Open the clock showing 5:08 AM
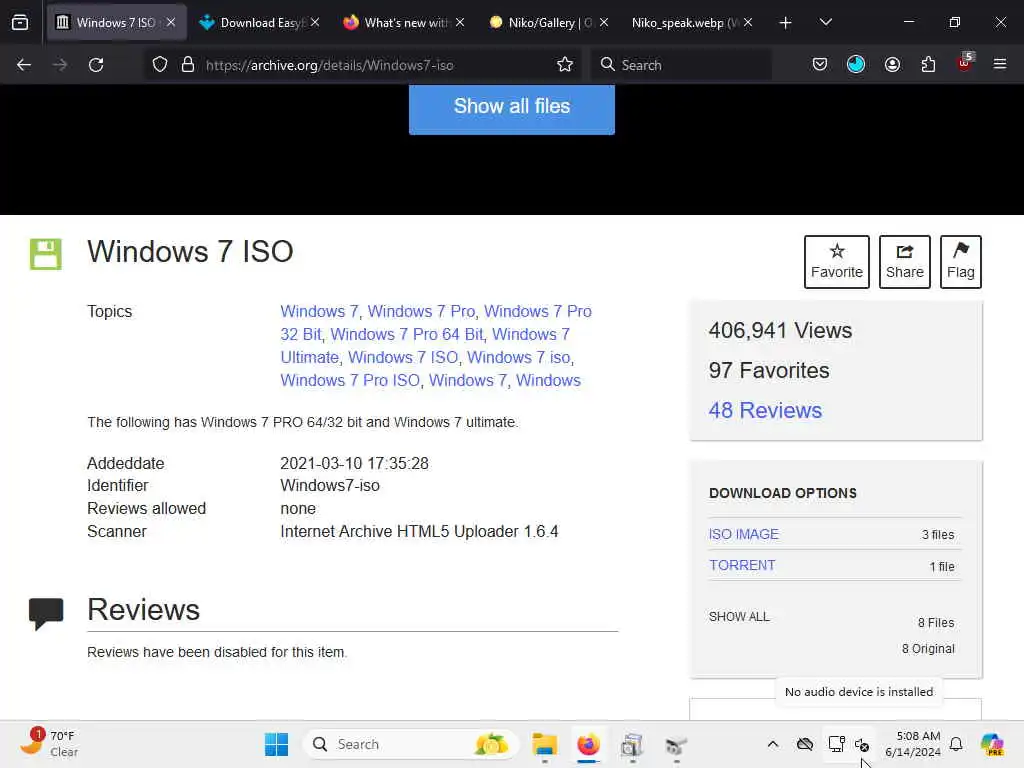This screenshot has height=768, width=1024. [x=913, y=744]
